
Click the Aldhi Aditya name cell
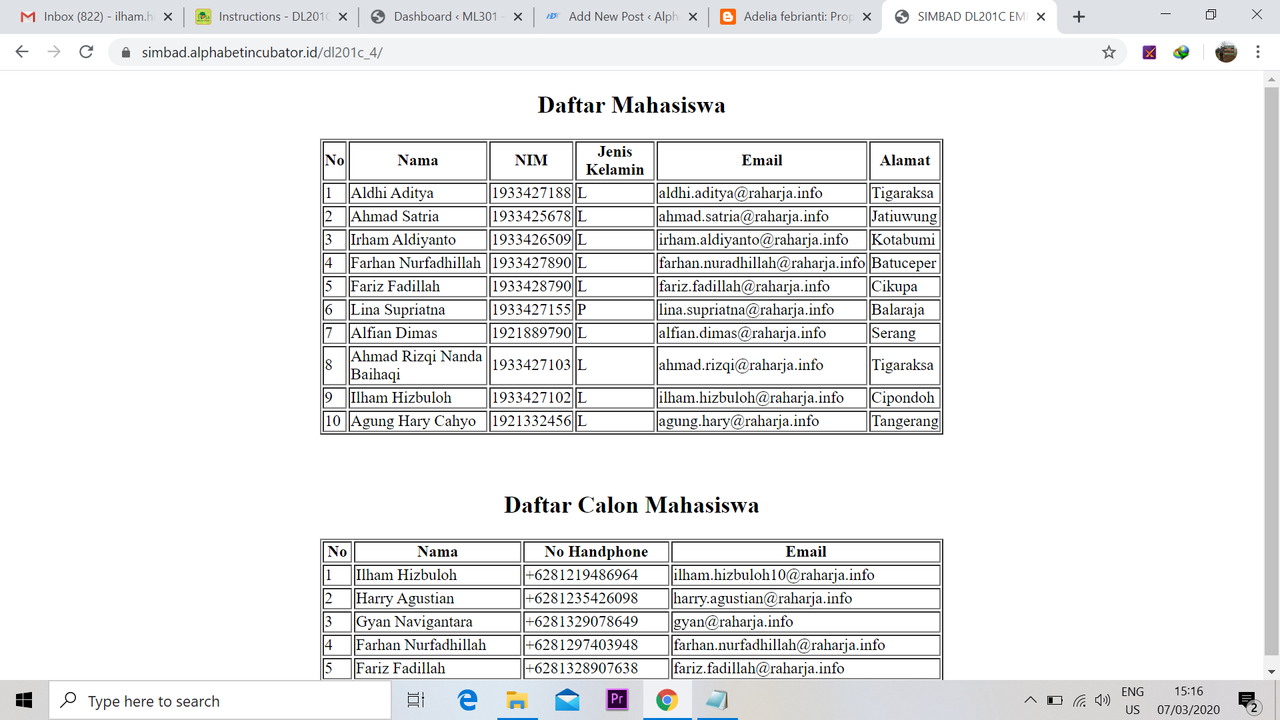coord(418,193)
